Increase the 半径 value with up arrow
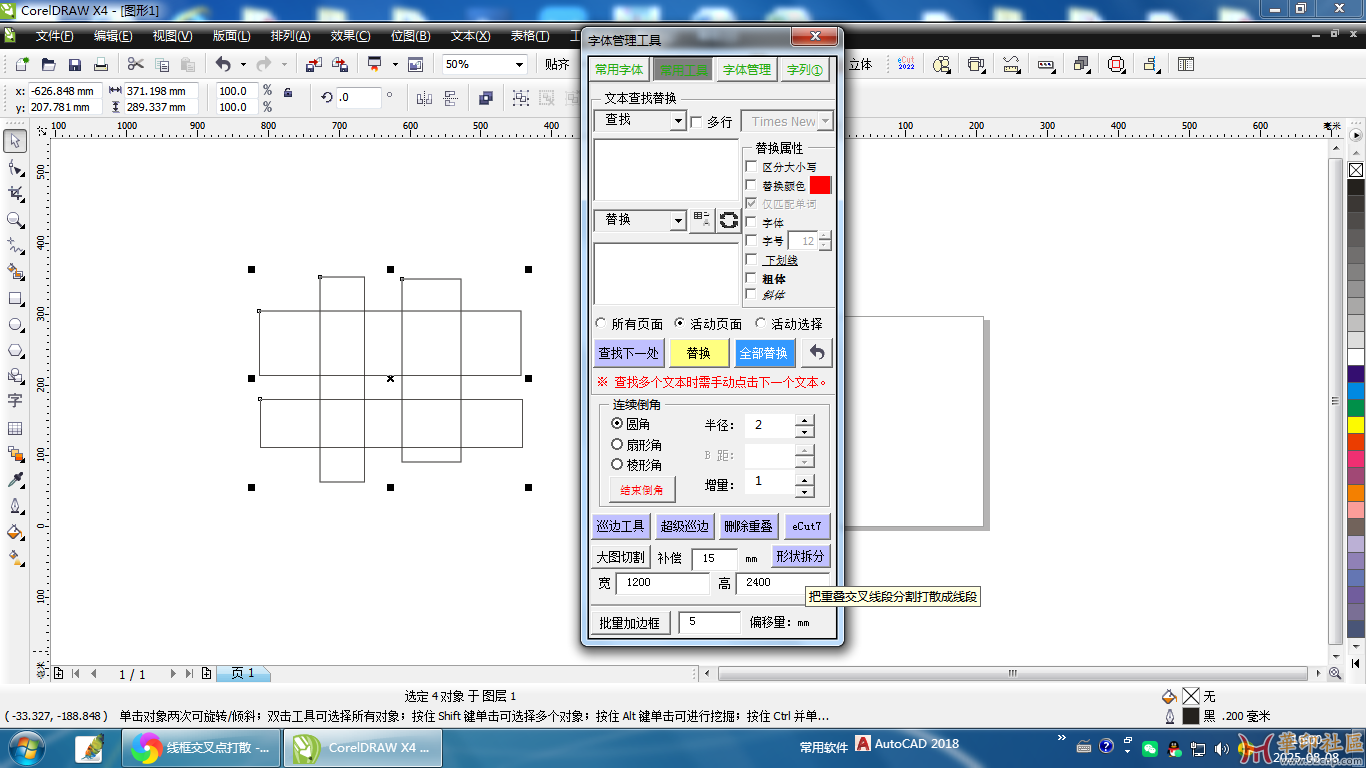Image resolution: width=1366 pixels, height=768 pixels. (x=805, y=419)
